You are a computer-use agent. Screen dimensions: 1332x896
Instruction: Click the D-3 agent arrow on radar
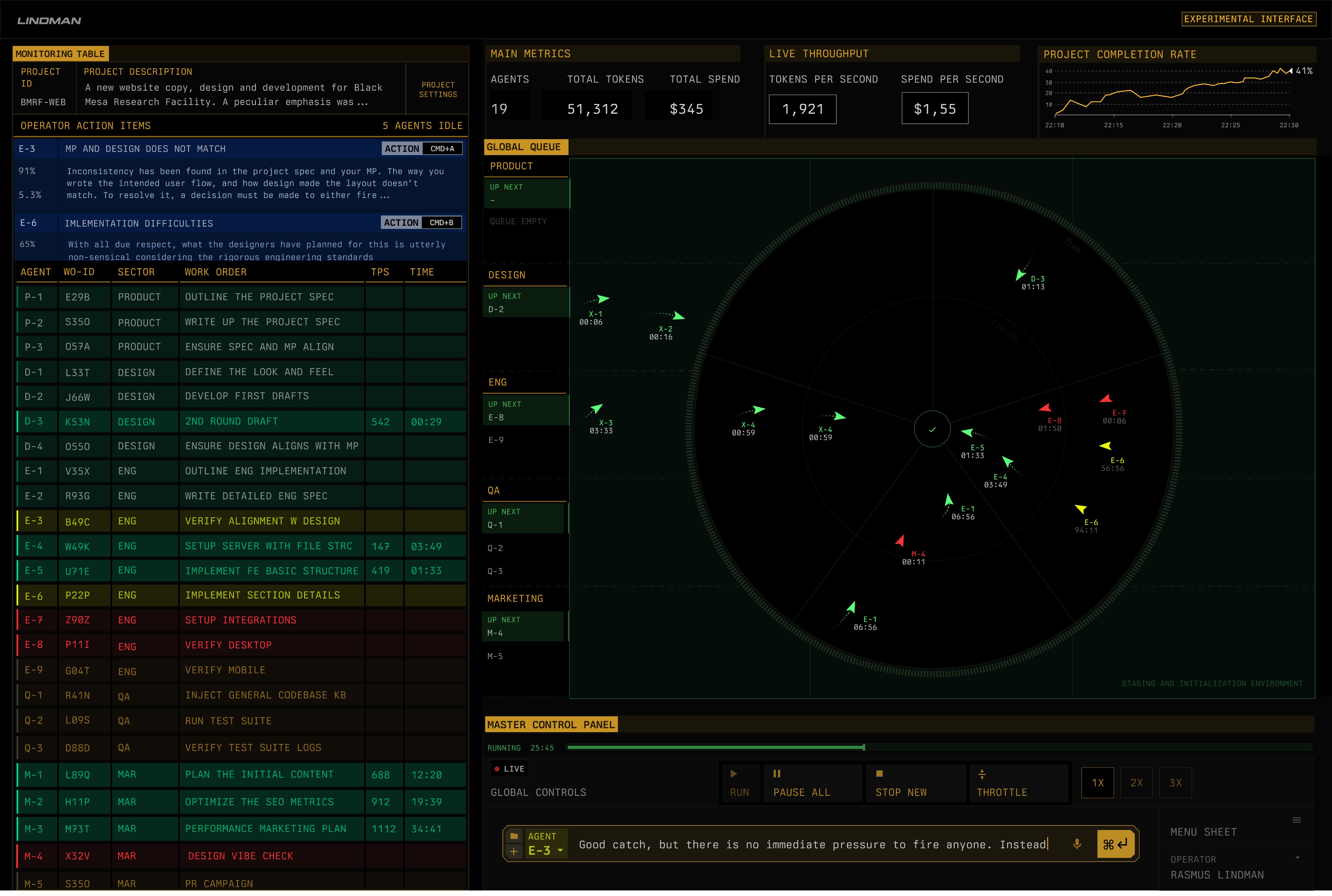(x=1020, y=275)
